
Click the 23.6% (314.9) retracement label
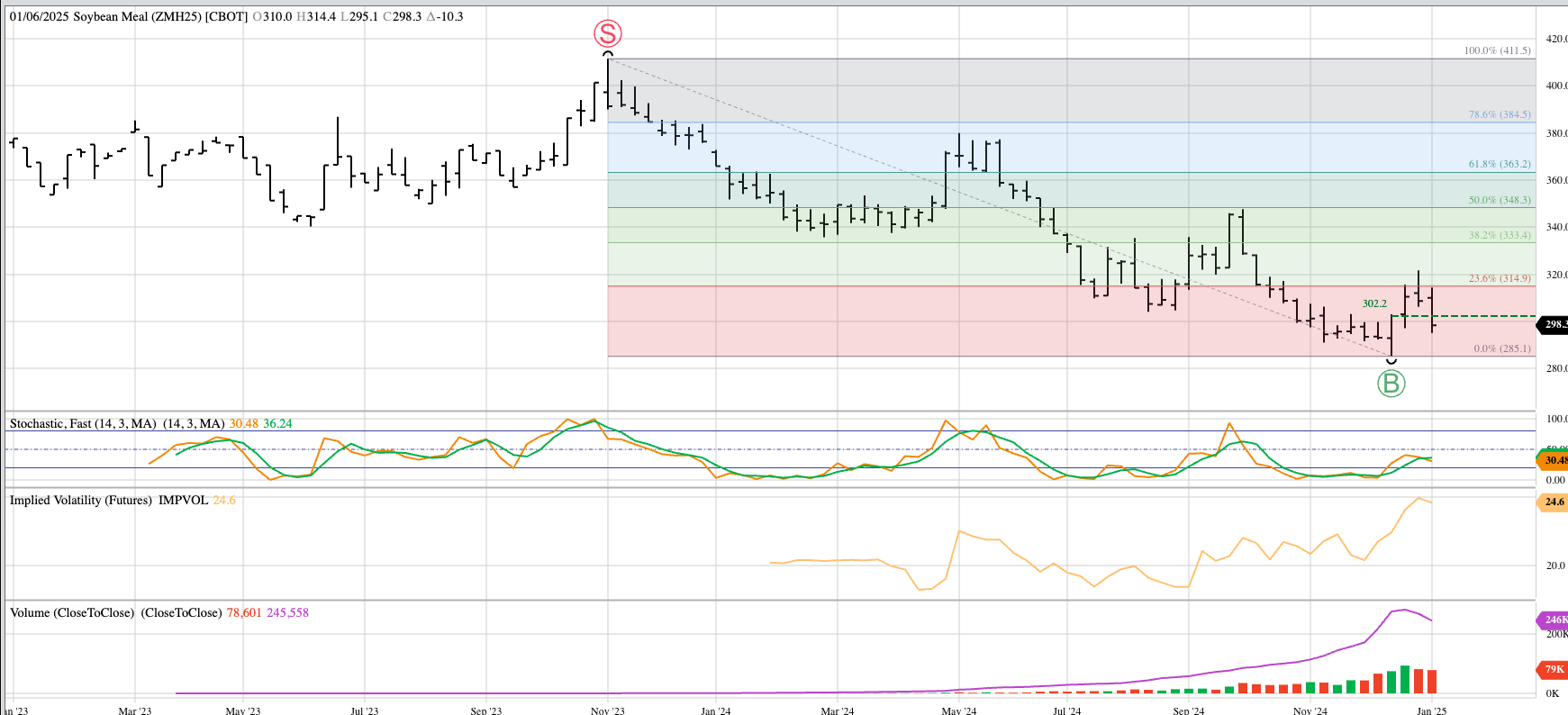(1499, 278)
